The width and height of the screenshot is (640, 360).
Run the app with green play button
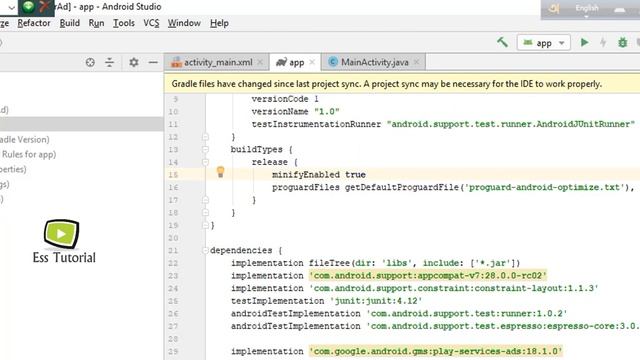tap(584, 42)
